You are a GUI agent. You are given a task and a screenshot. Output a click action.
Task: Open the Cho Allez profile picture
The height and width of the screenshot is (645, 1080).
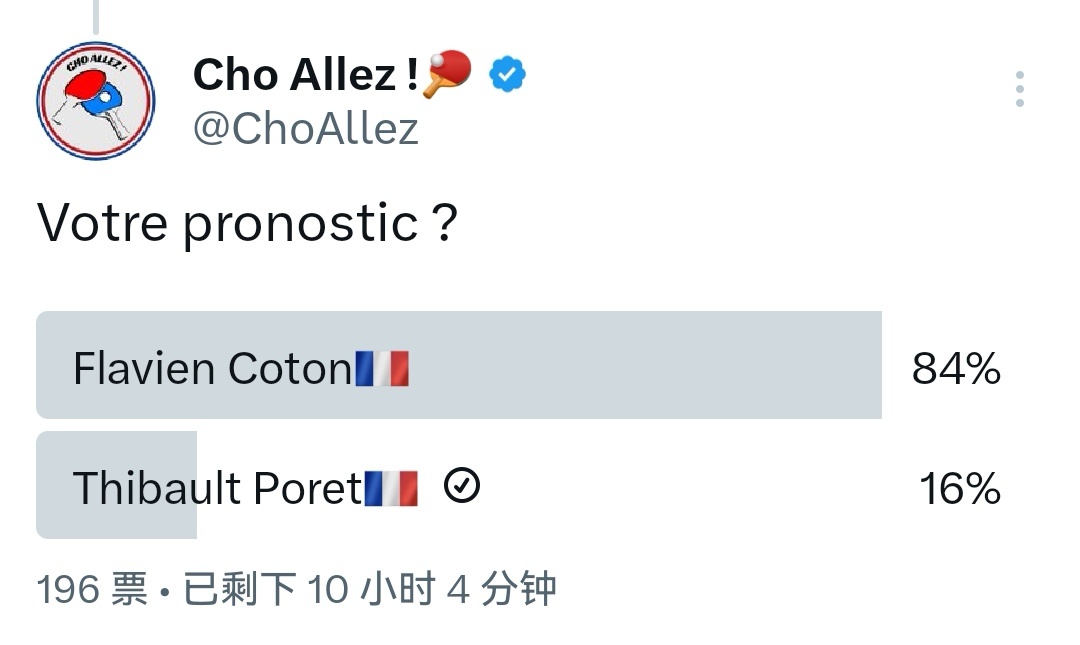95,100
